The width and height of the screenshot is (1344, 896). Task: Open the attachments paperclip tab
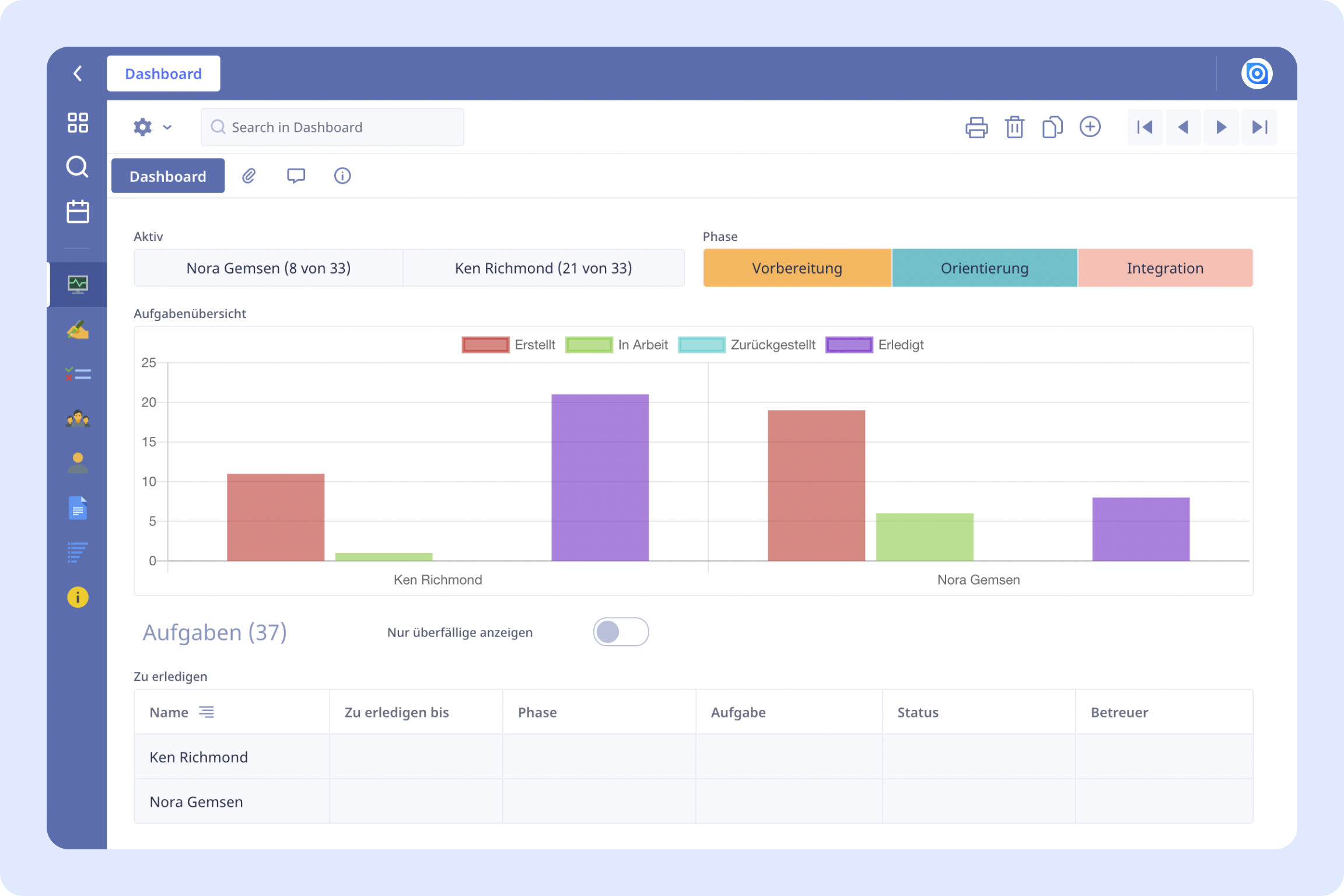tap(249, 176)
